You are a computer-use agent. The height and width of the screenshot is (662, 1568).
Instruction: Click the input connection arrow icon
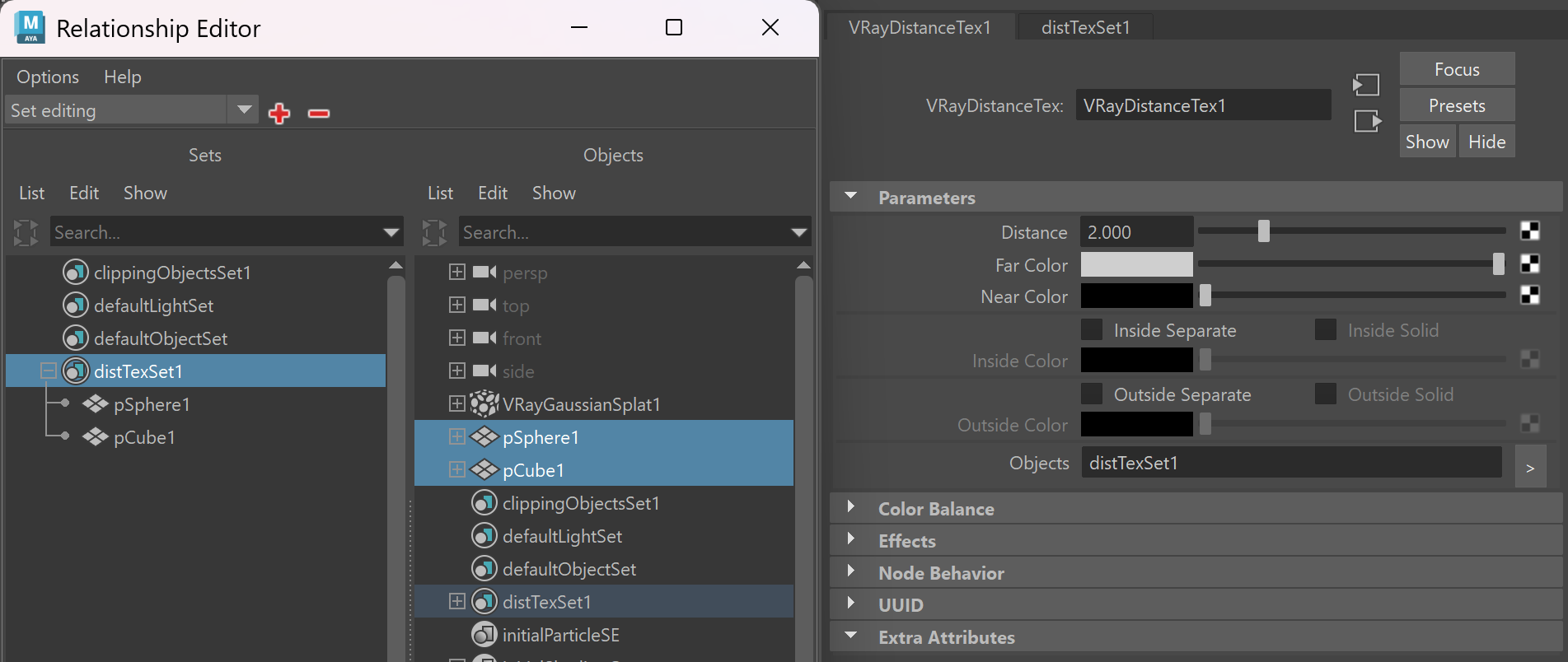pyautogui.click(x=1366, y=84)
